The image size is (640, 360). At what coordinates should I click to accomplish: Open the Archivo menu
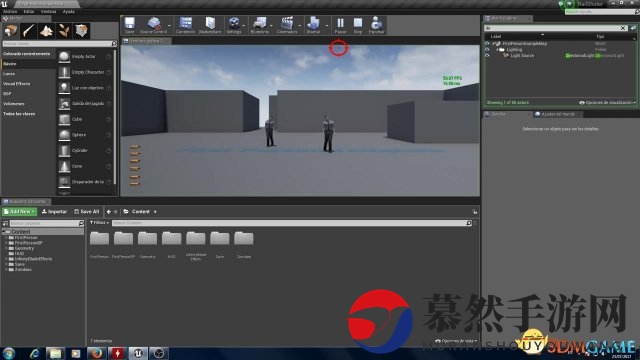[x=10, y=11]
